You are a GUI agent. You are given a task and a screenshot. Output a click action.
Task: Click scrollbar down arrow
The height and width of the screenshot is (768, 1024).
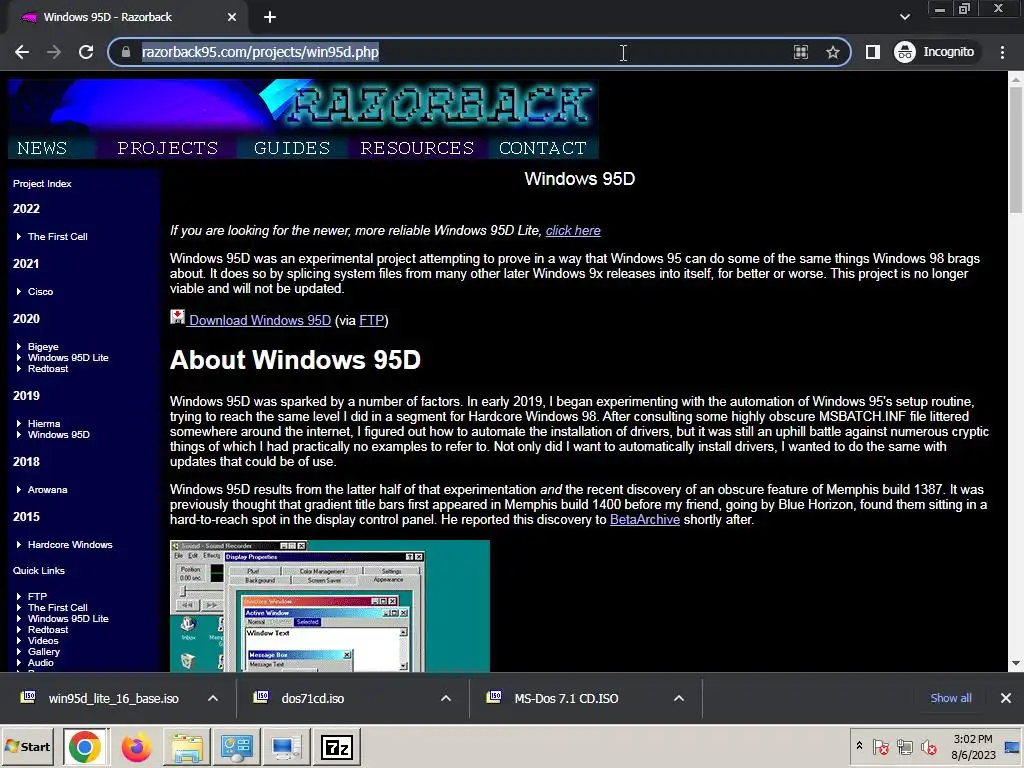tap(1016, 664)
